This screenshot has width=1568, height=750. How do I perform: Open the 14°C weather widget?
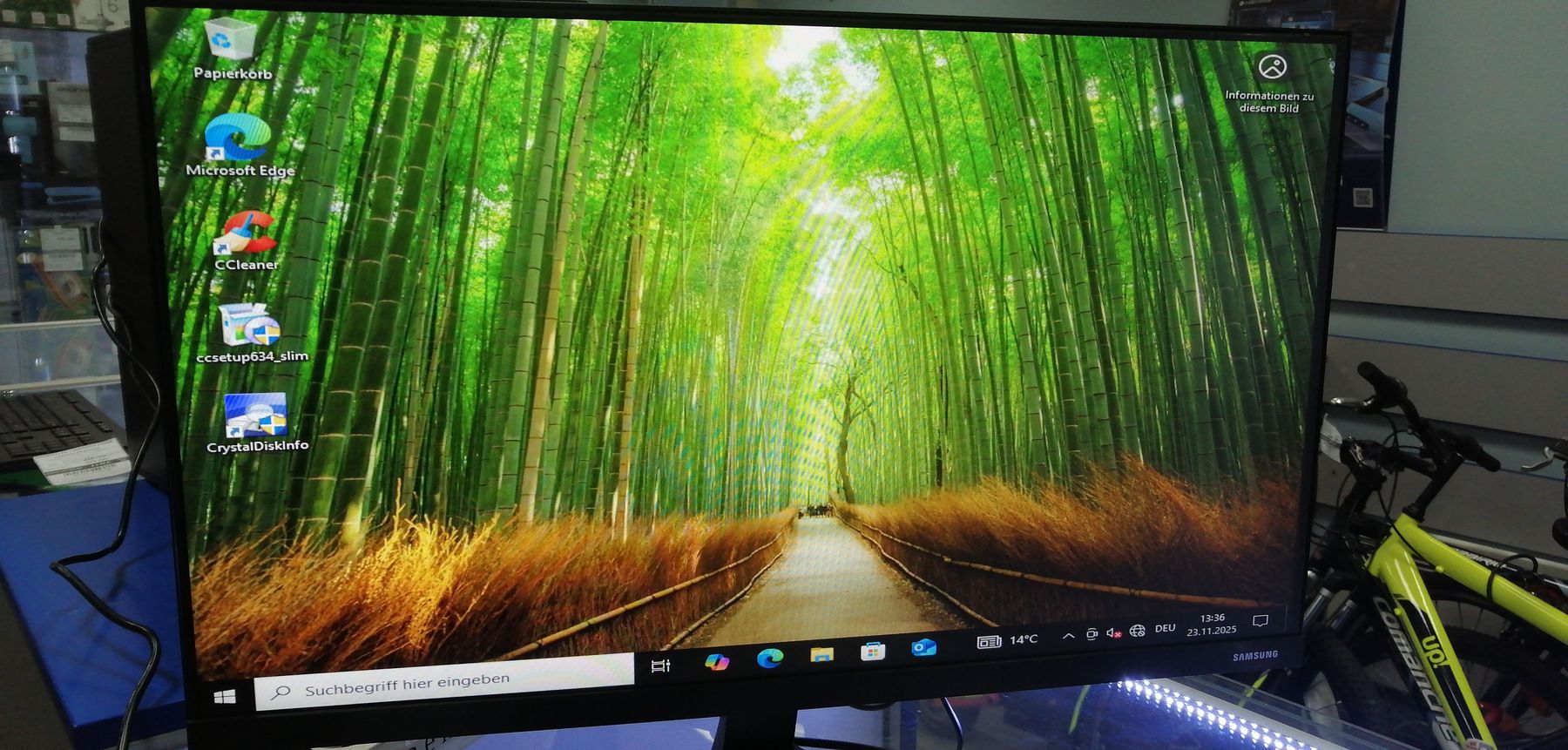(x=1007, y=640)
